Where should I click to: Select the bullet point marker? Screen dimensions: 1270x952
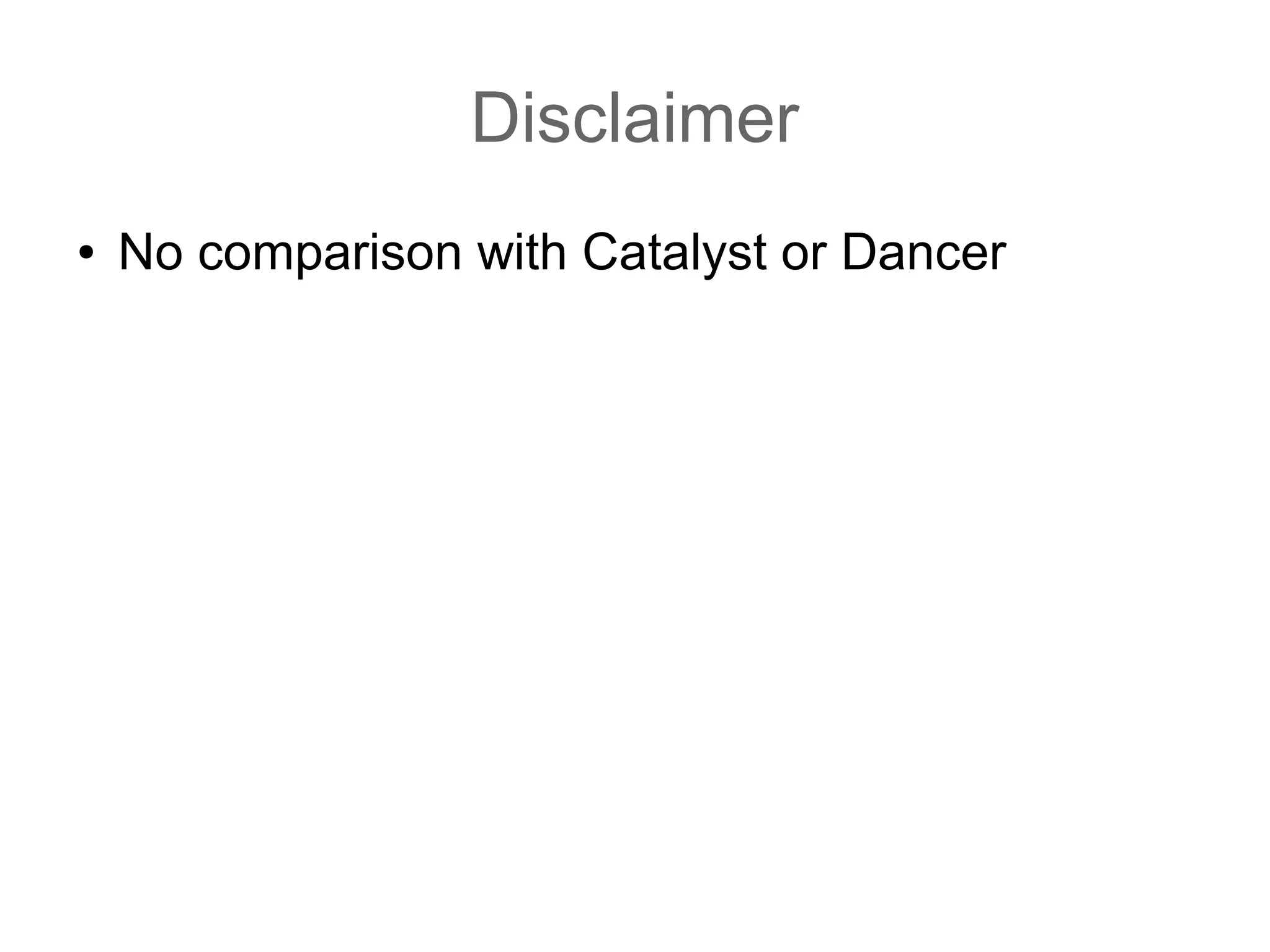pyautogui.click(x=87, y=254)
